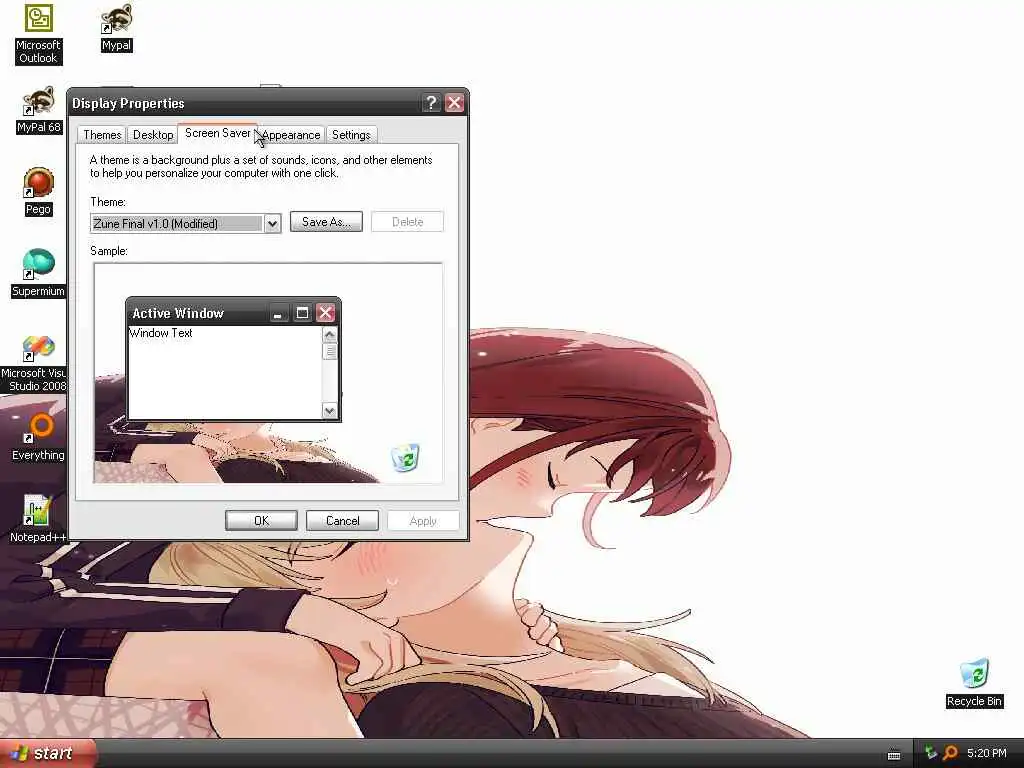Open the Microsoft Outlook desktop icon
The image size is (1024, 768).
[x=38, y=34]
